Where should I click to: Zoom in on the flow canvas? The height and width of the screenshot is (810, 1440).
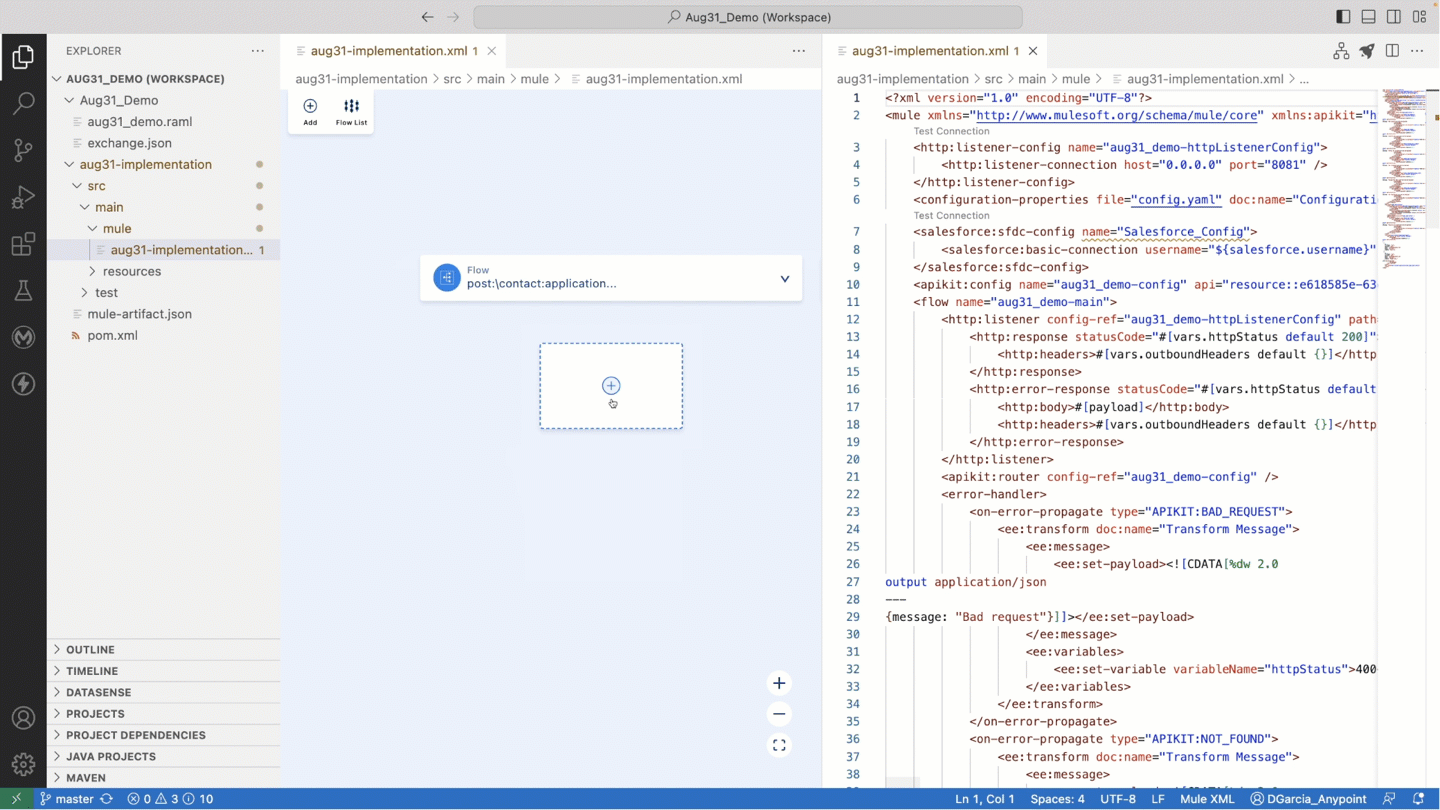779,683
